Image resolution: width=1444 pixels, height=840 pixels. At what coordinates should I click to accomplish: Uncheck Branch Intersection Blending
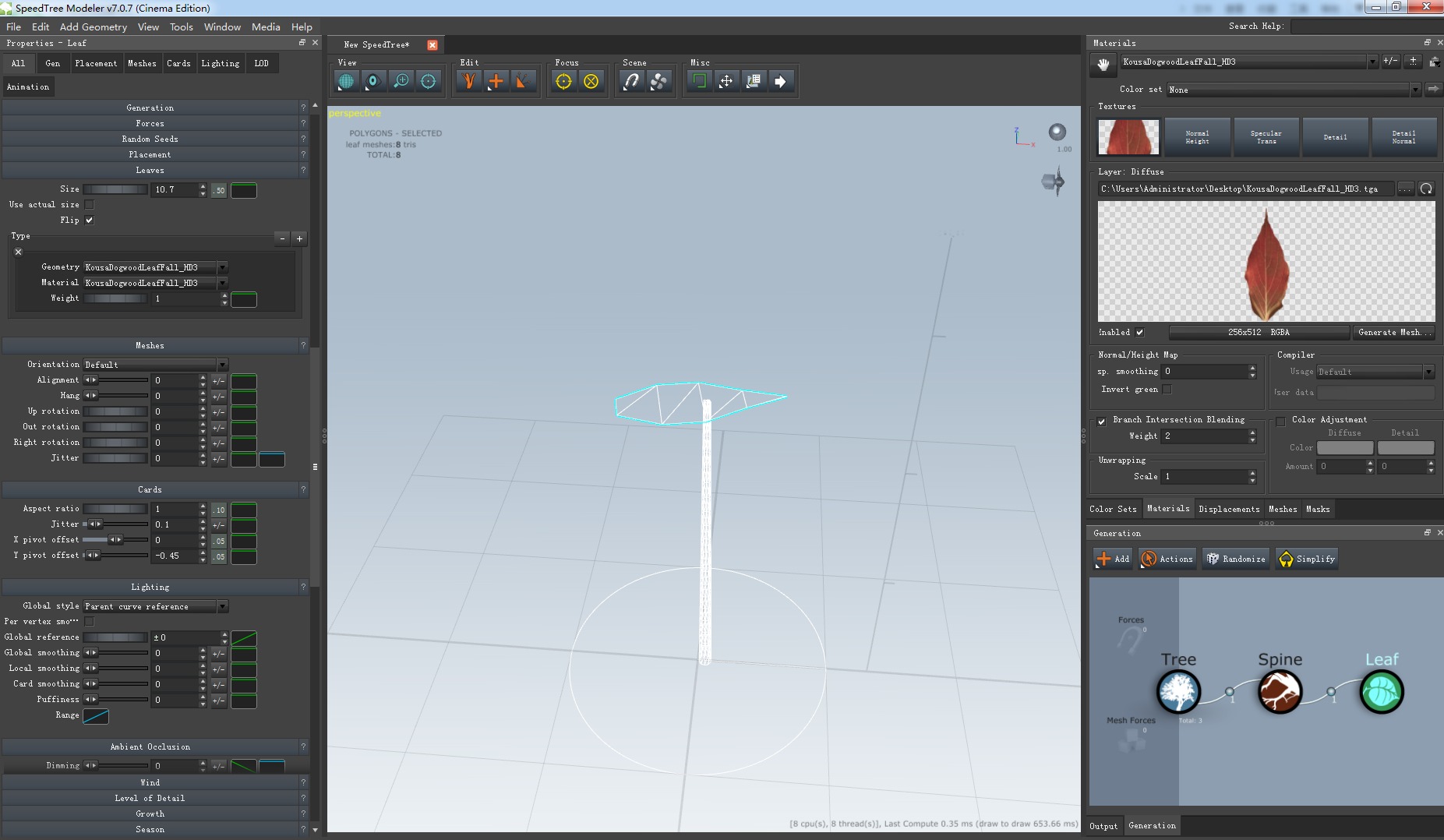pyautogui.click(x=1101, y=422)
